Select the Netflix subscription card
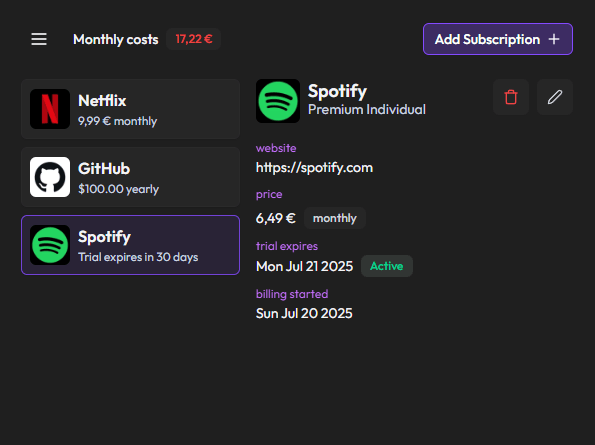 pos(131,109)
